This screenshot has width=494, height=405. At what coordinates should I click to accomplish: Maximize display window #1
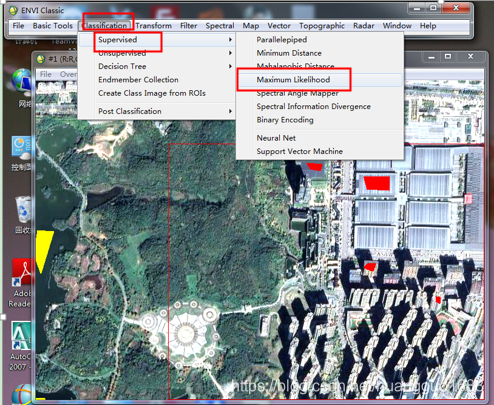(448, 57)
